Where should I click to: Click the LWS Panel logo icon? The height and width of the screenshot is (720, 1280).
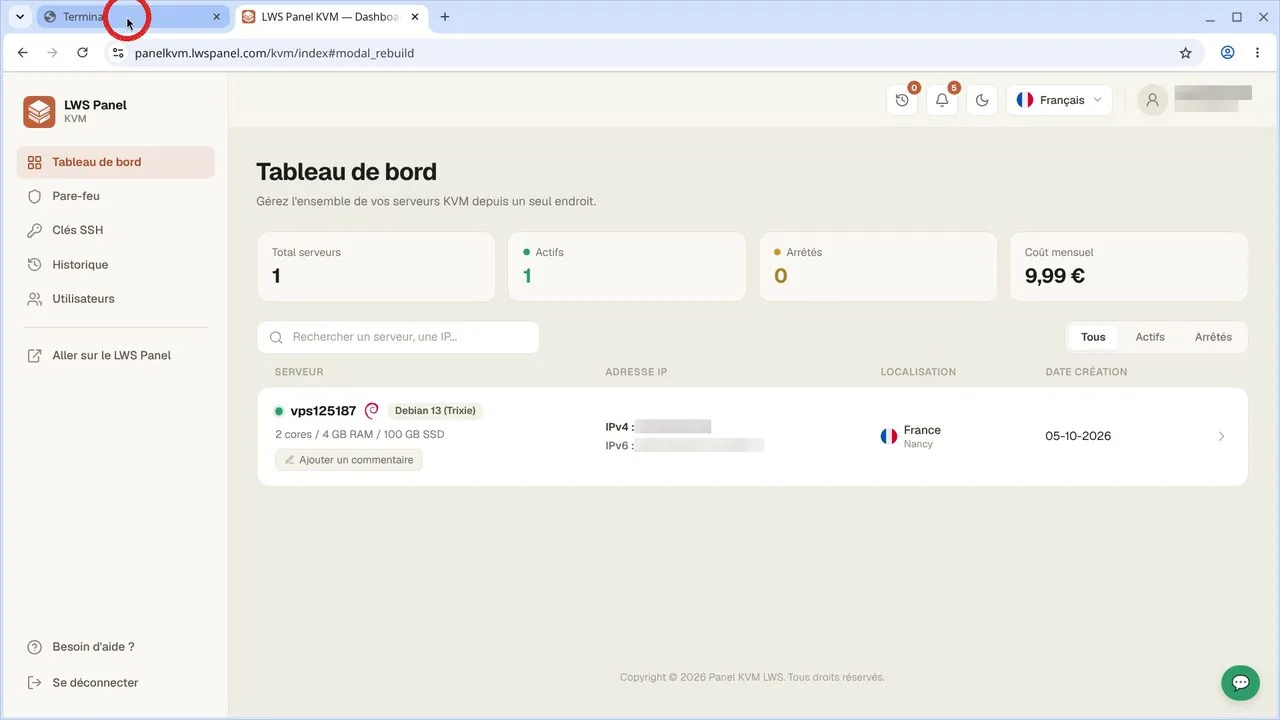pyautogui.click(x=39, y=111)
